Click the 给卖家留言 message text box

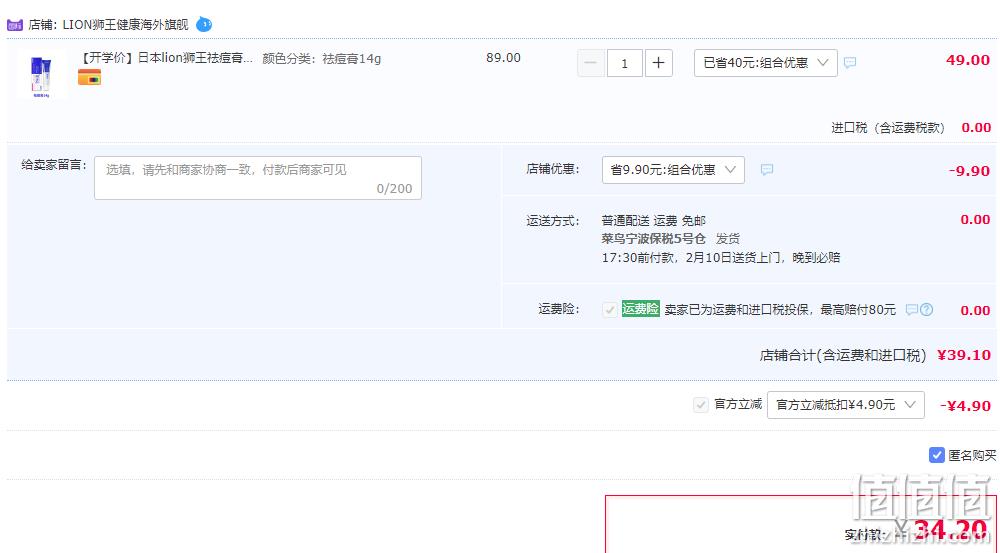point(258,177)
